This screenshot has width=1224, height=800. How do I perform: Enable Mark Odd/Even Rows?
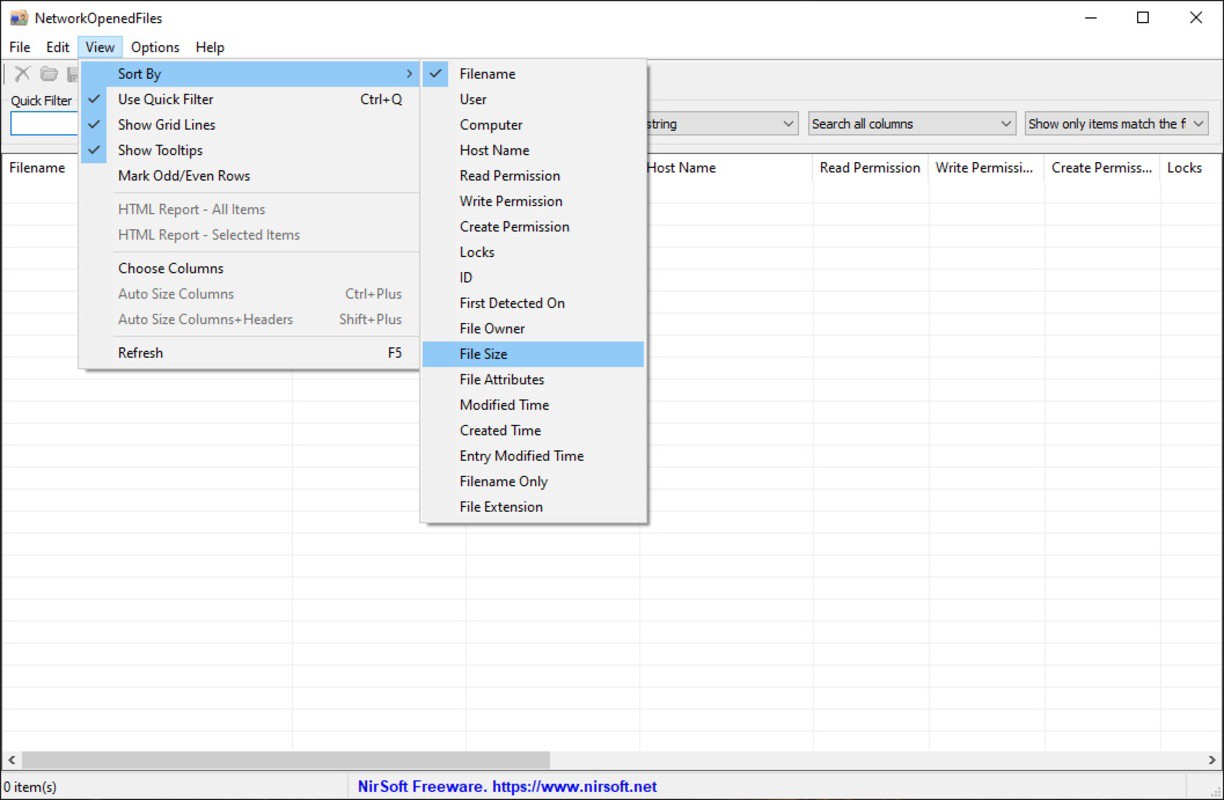250,176
